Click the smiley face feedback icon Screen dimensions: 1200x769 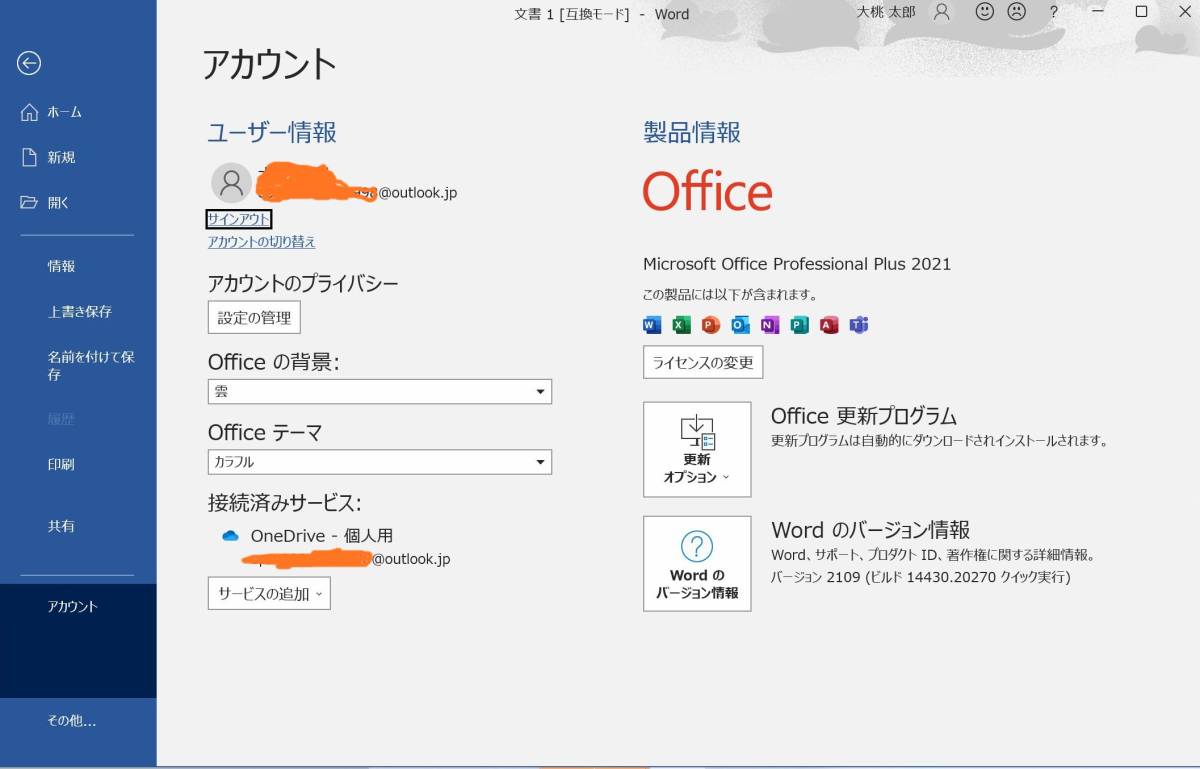tap(985, 13)
